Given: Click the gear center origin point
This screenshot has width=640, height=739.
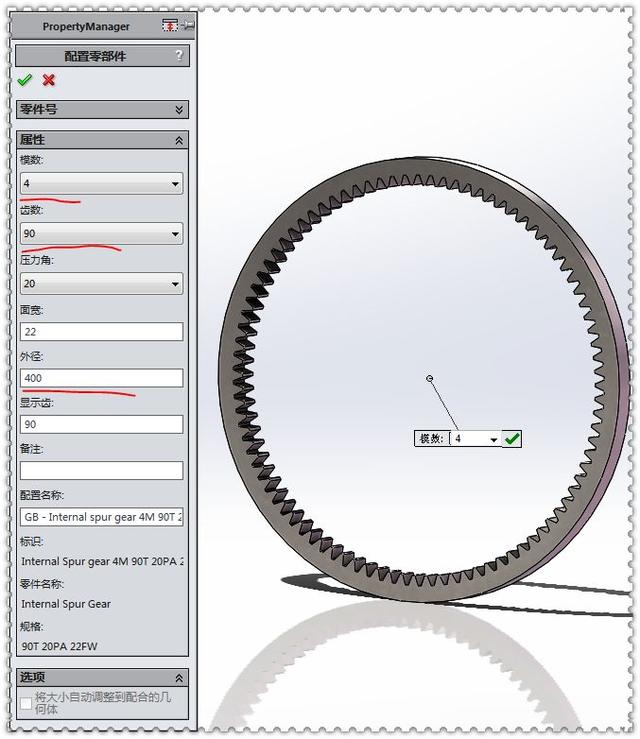Looking at the screenshot, I should pyautogui.click(x=429, y=378).
